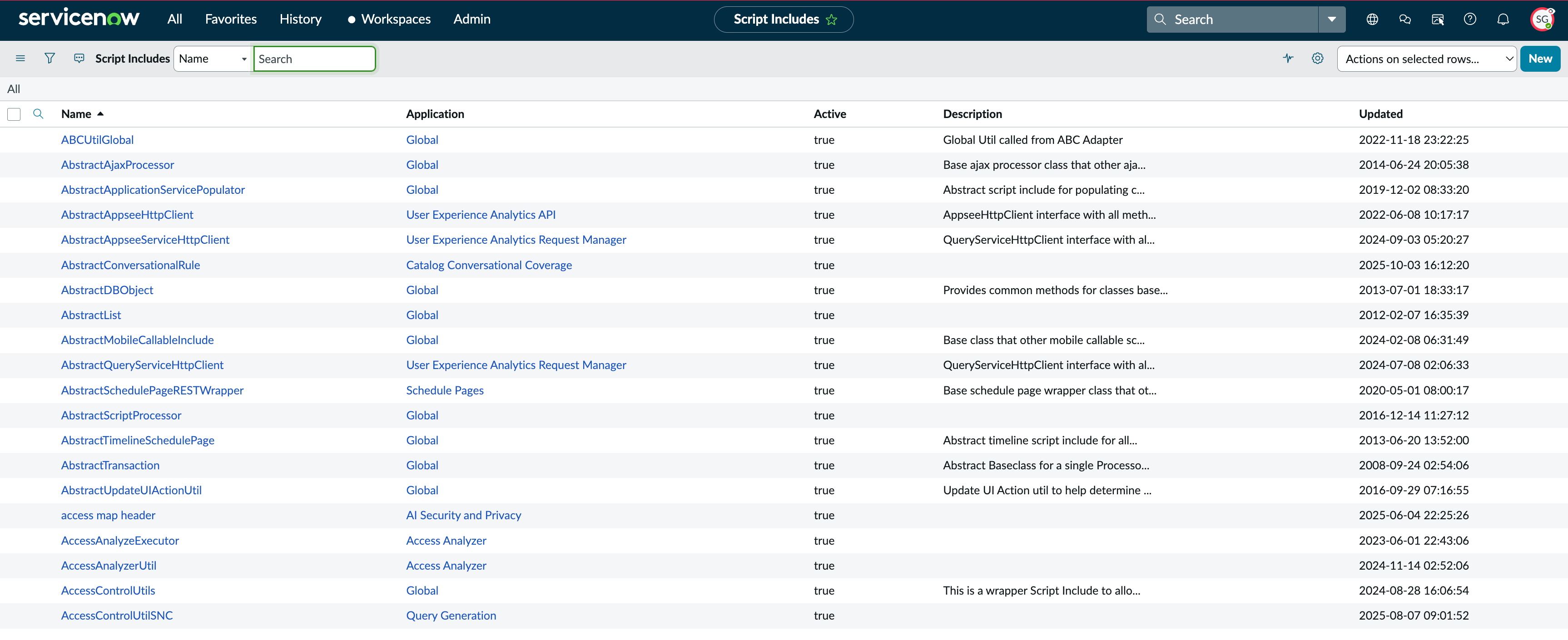Click Query Generation application link
1568x640 pixels.
(x=451, y=615)
